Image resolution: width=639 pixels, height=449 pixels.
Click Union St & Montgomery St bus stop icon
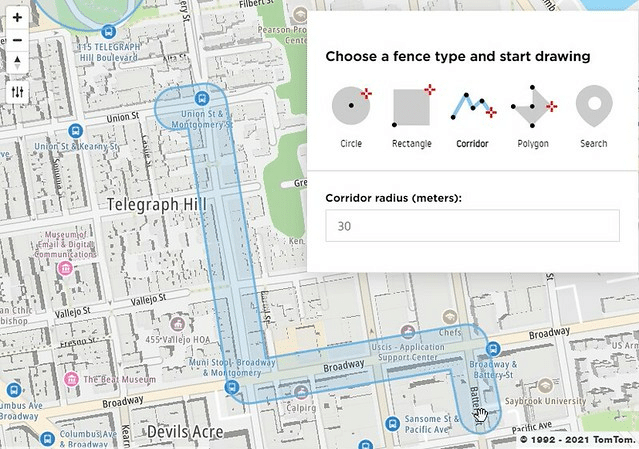click(203, 98)
